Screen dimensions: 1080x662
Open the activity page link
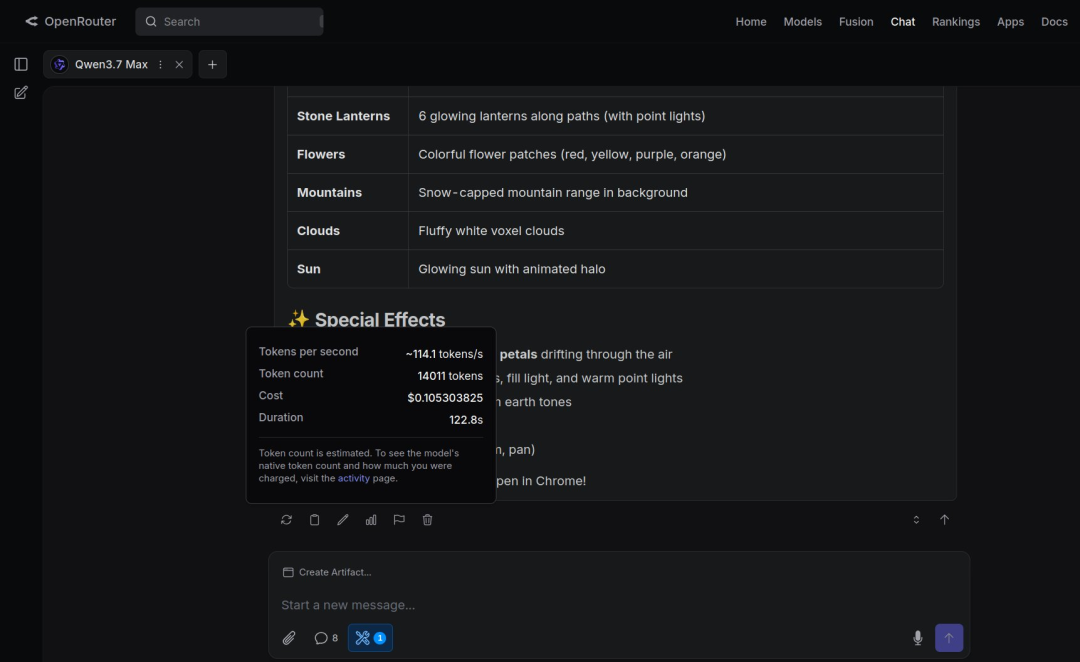point(353,478)
